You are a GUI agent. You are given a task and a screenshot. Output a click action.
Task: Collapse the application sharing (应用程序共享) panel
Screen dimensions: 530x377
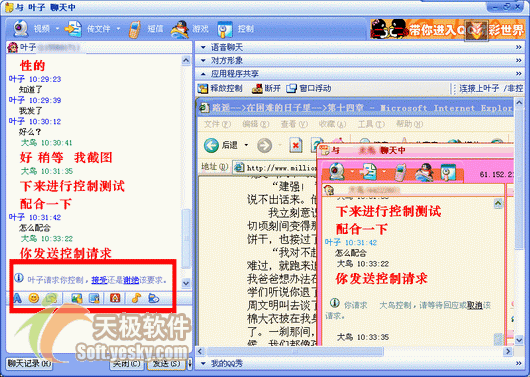pyautogui.click(x=359, y=73)
